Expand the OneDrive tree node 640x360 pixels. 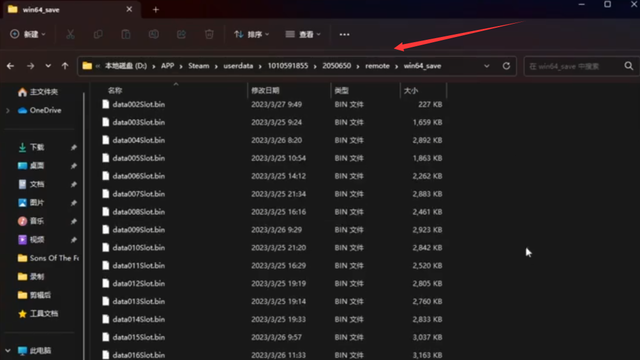pyautogui.click(x=8, y=110)
